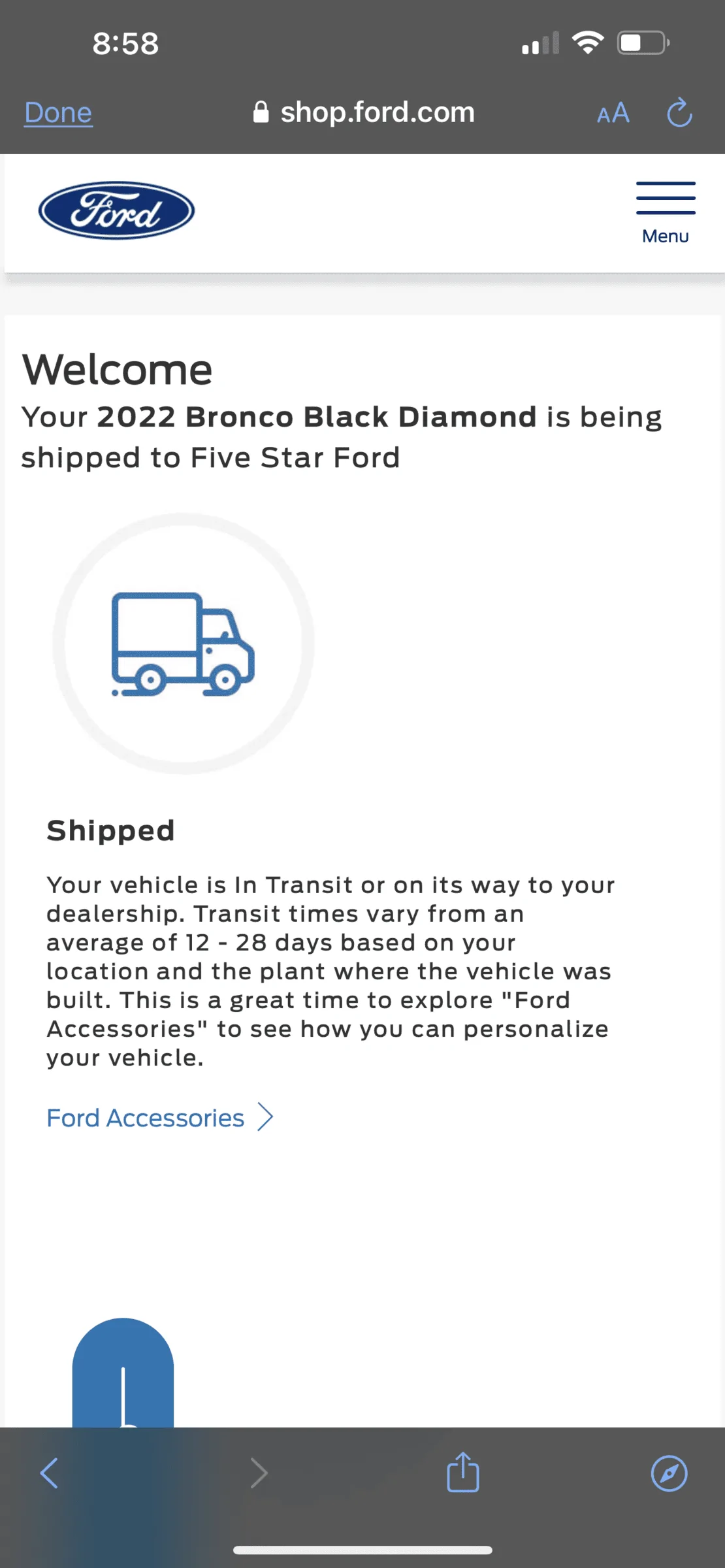Image resolution: width=725 pixels, height=1568 pixels.
Task: Open in Safari with compass icon
Action: click(669, 1473)
